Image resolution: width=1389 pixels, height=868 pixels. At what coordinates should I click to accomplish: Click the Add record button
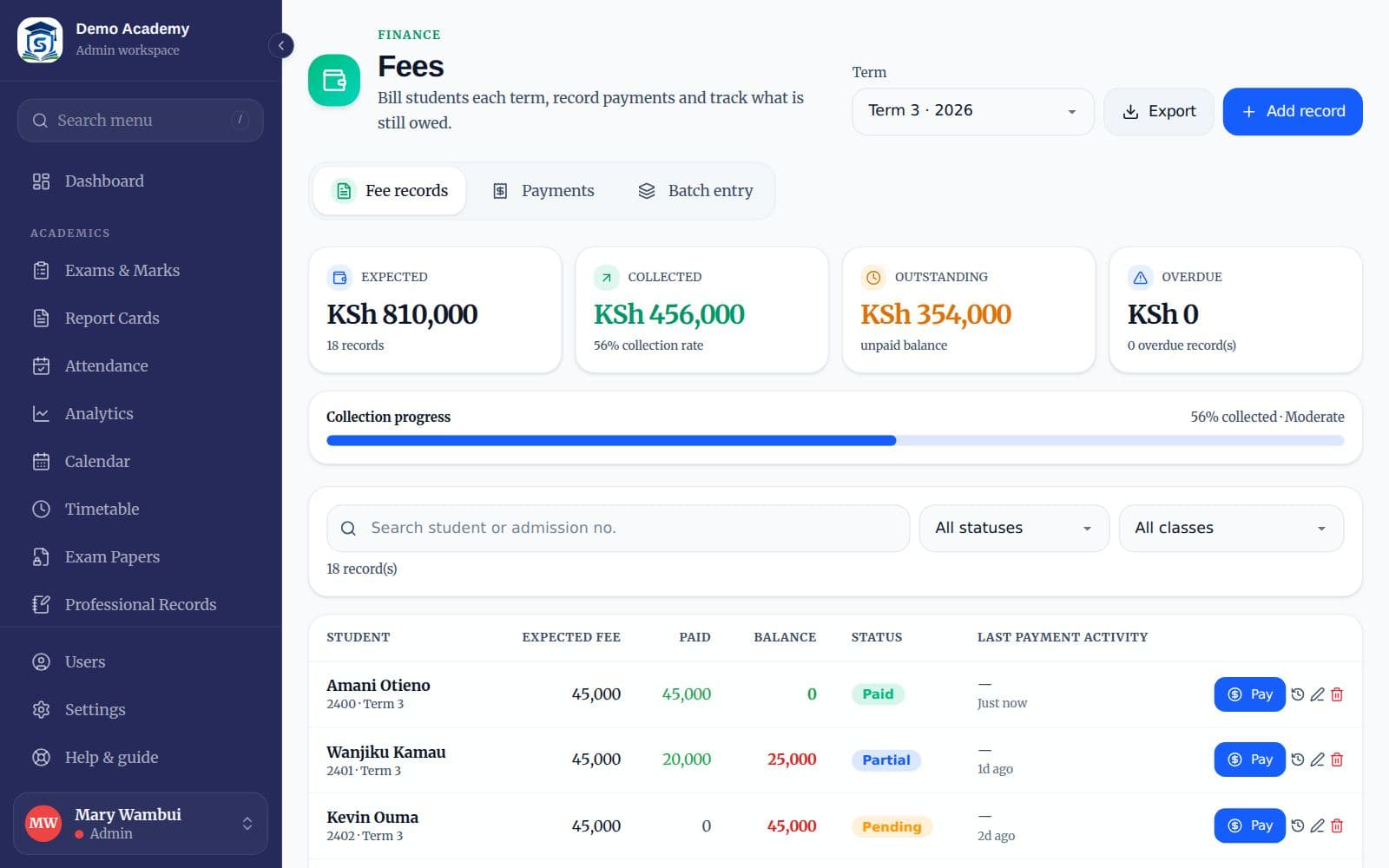pyautogui.click(x=1293, y=111)
